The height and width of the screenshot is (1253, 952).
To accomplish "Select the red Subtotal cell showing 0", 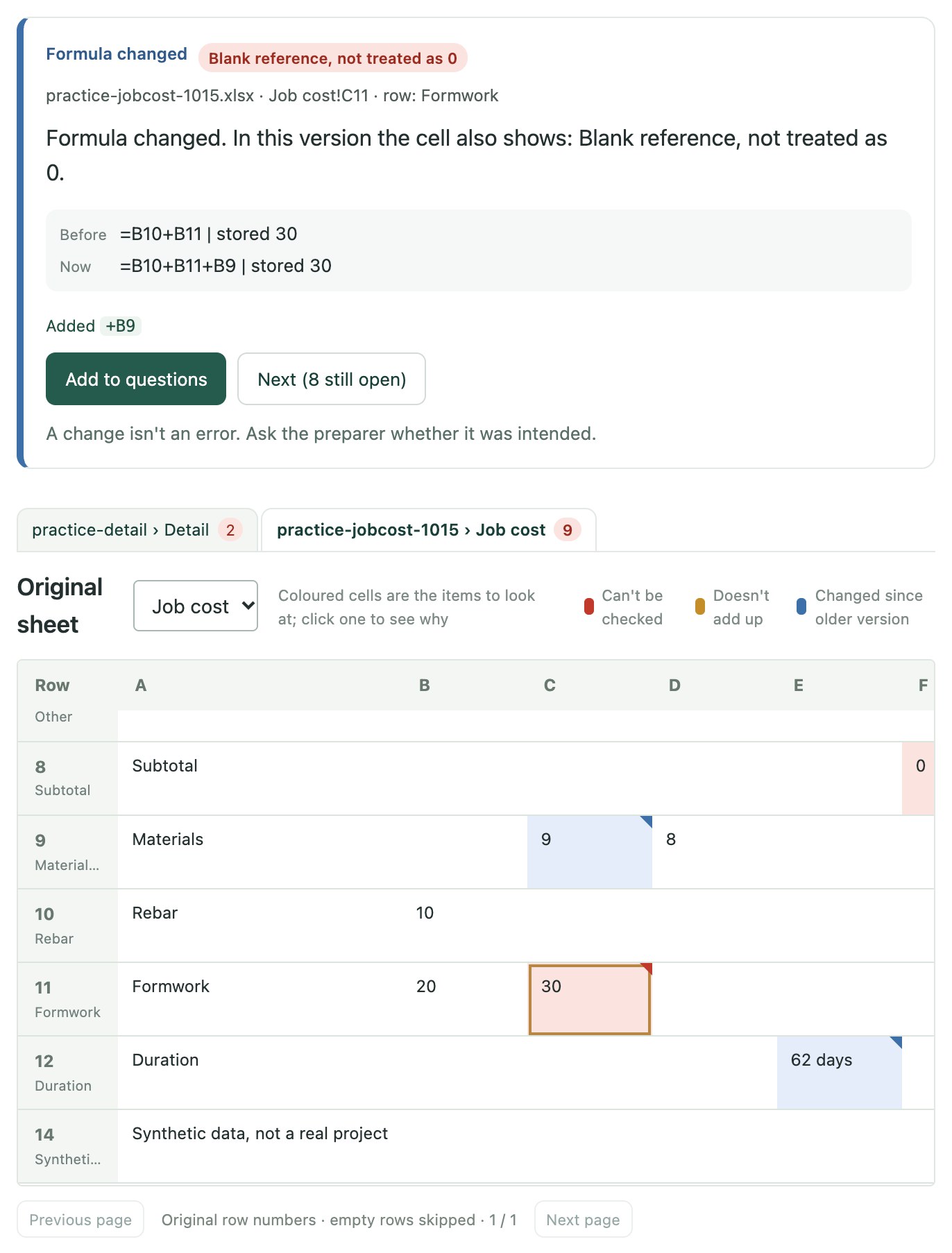I will [919, 778].
